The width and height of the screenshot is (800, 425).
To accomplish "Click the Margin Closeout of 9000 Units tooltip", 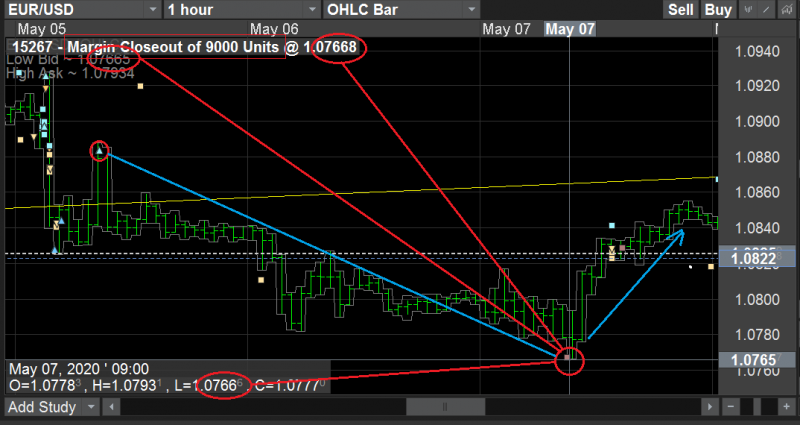I will pos(184,47).
